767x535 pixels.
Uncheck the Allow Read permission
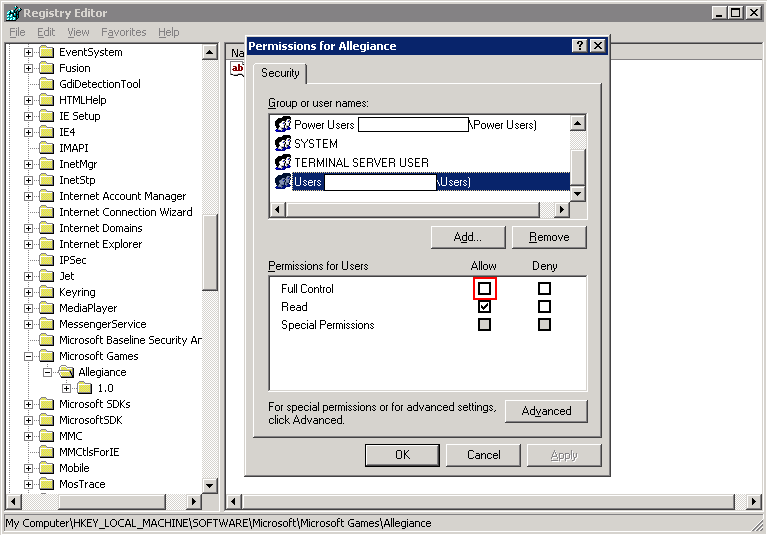[x=485, y=307]
